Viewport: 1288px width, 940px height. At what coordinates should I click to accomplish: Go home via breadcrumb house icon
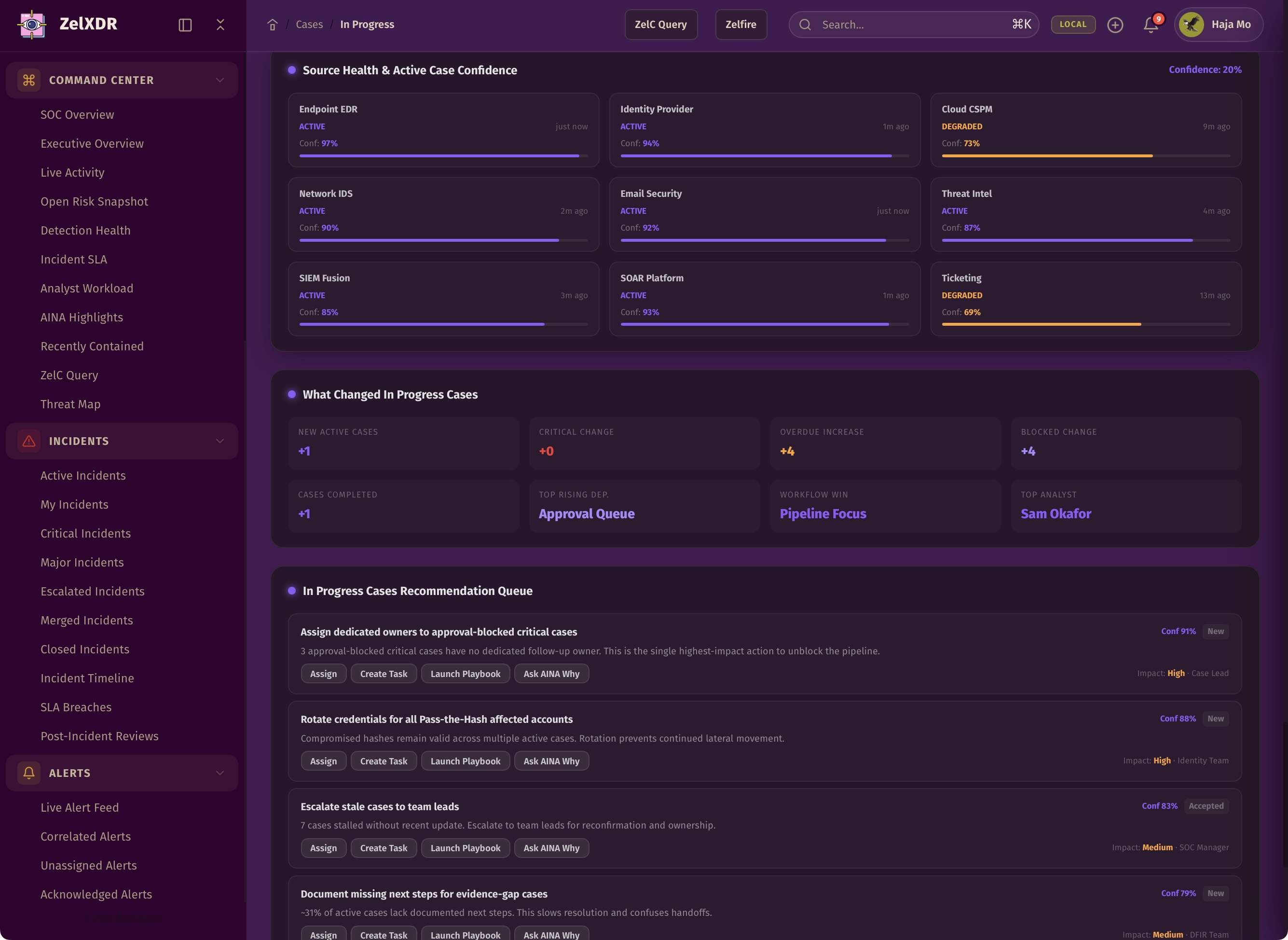[x=273, y=25]
